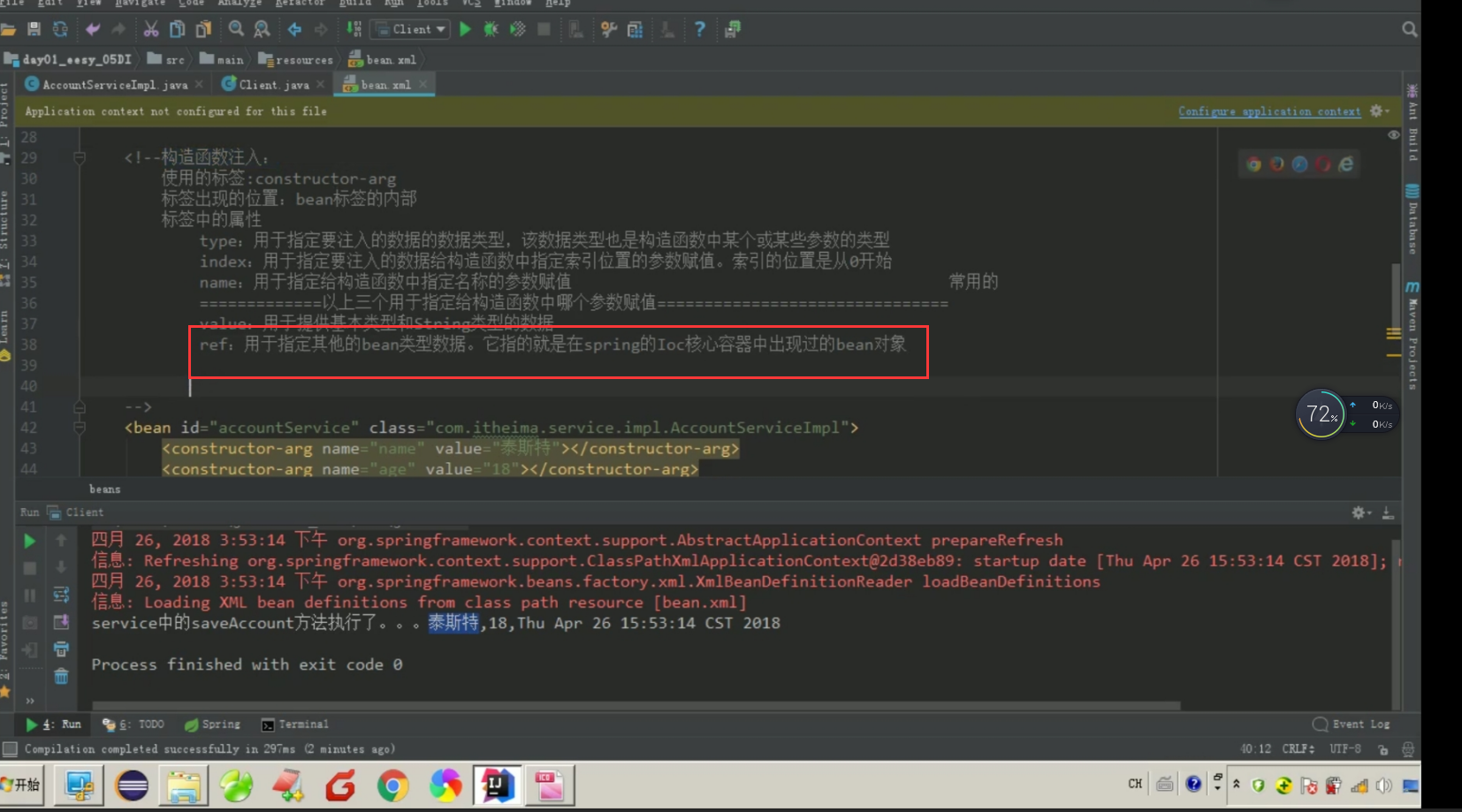Open the 6: TODO tool window tab
The height and width of the screenshot is (812, 1462).
[x=133, y=725]
